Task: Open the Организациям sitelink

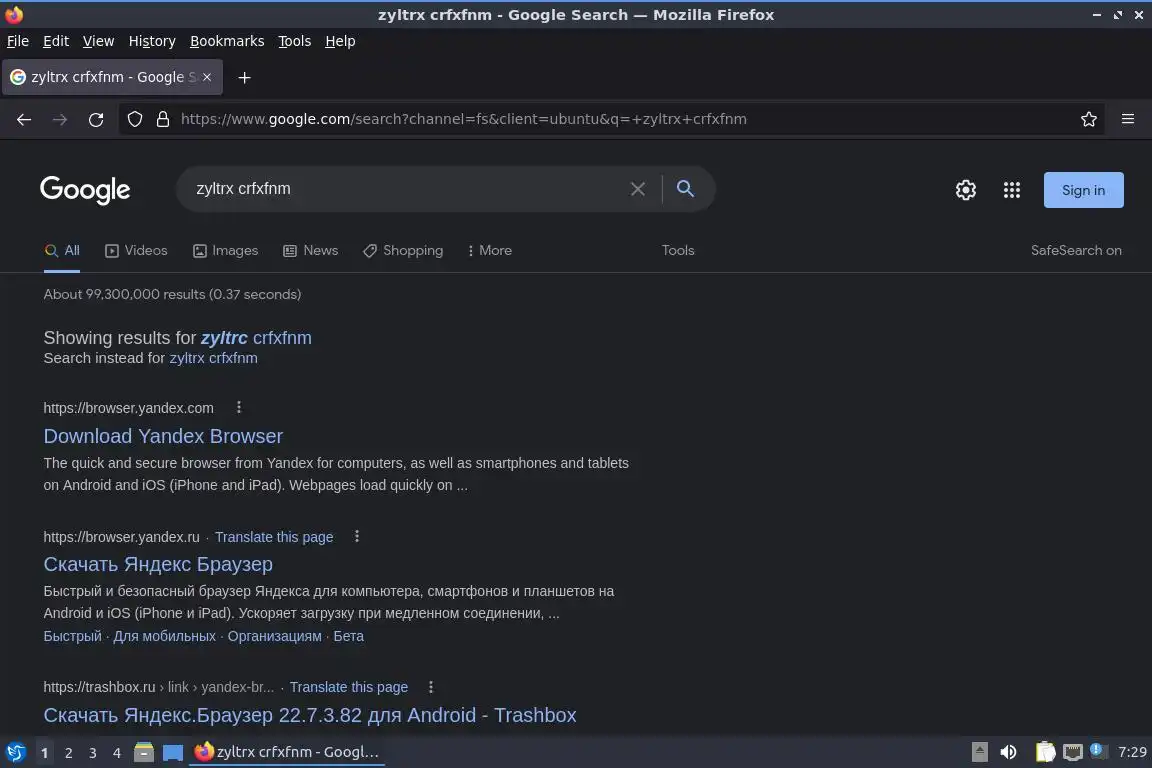Action: pos(275,636)
